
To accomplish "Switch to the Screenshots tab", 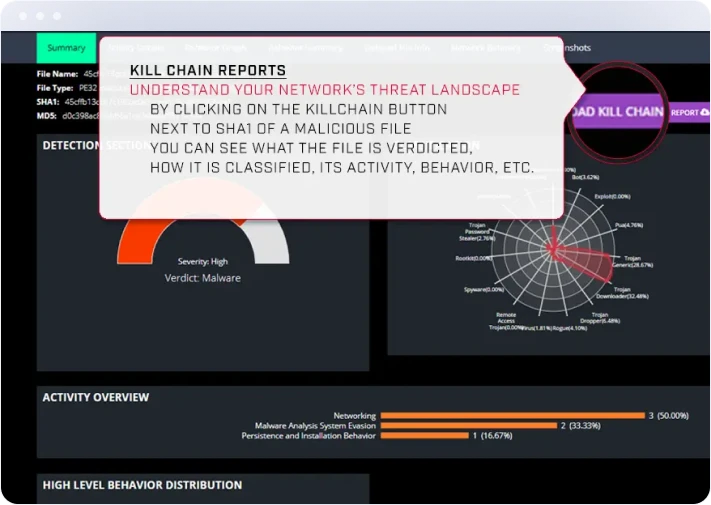I will [564, 47].
